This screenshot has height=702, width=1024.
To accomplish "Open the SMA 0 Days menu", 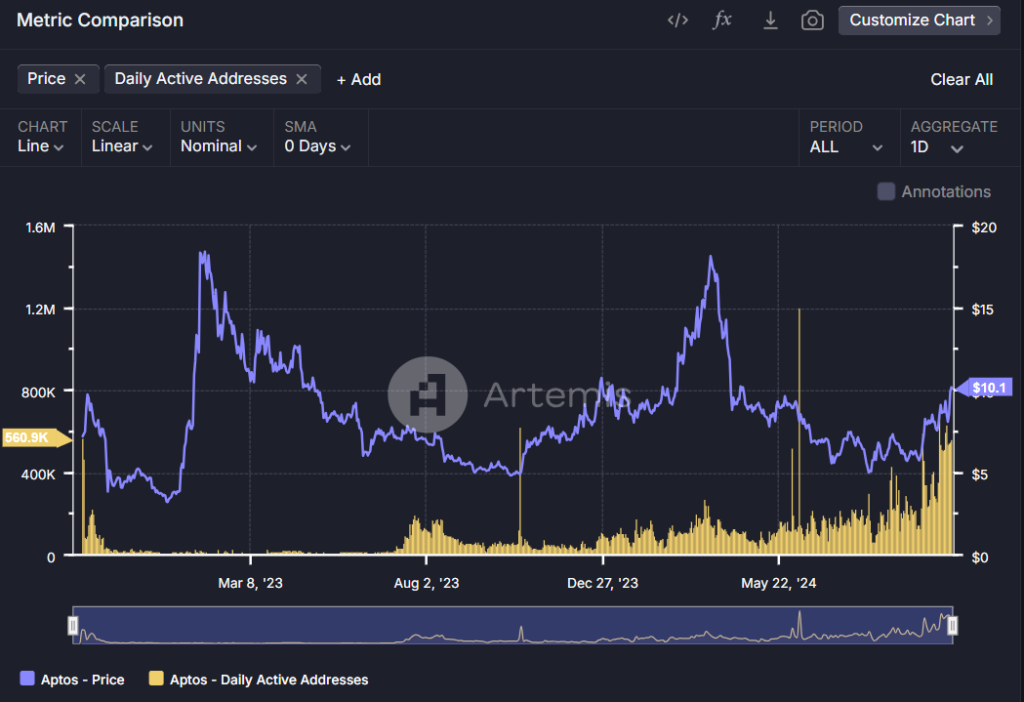I will coord(317,146).
